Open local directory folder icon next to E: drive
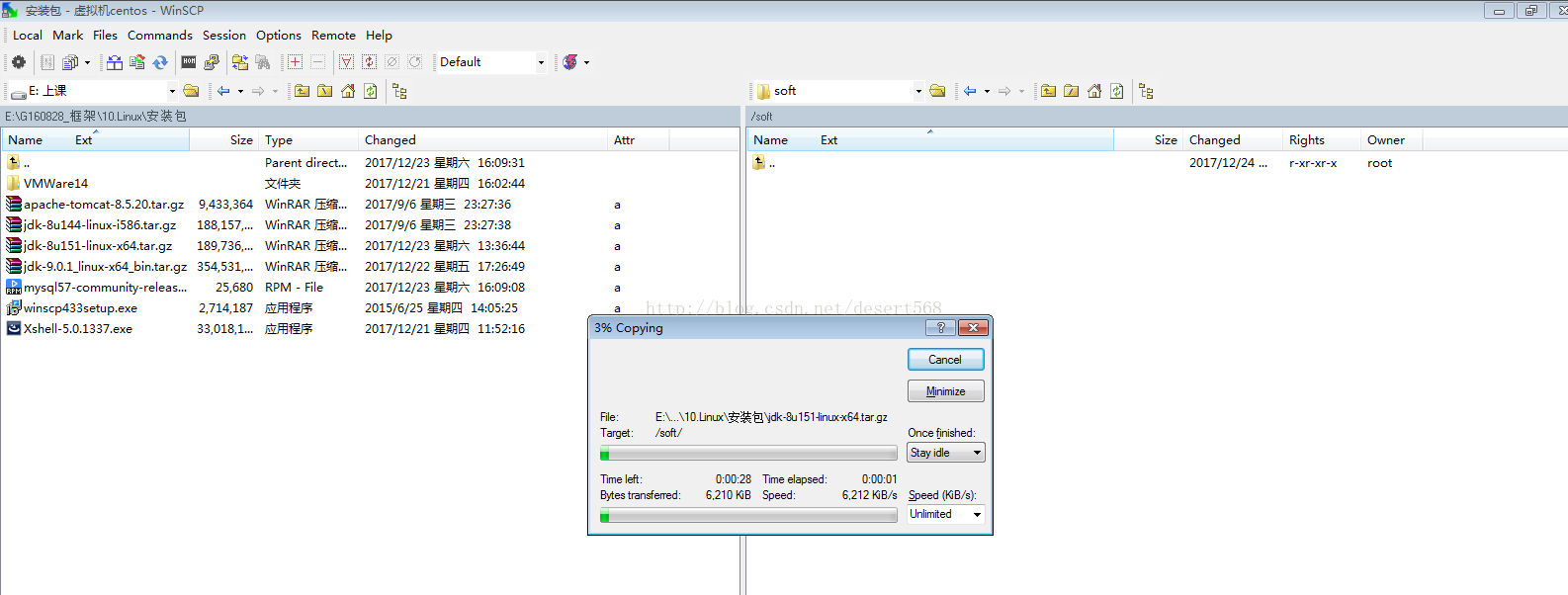The width and height of the screenshot is (1568, 595). (192, 91)
